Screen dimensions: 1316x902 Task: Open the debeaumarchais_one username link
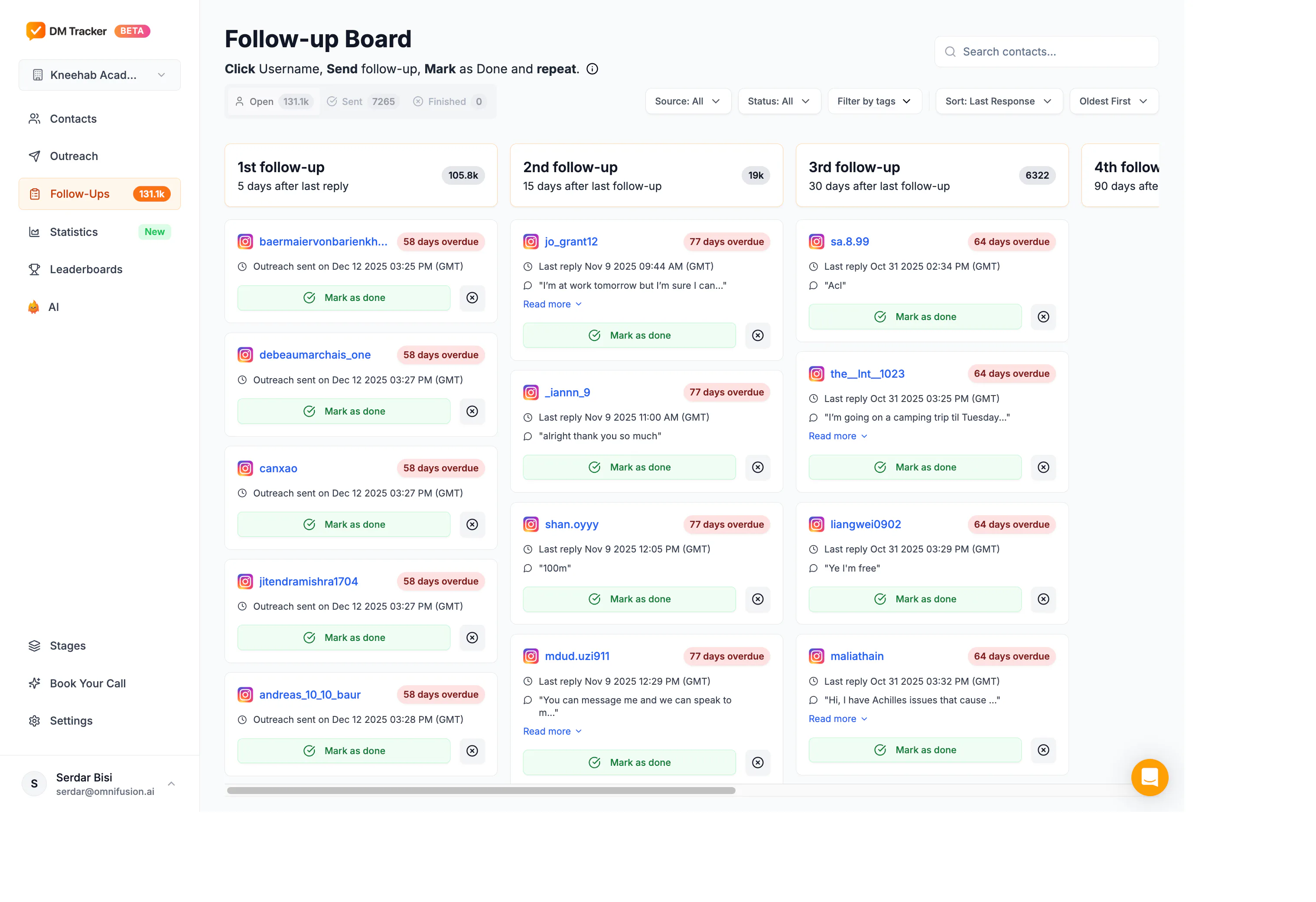(315, 355)
